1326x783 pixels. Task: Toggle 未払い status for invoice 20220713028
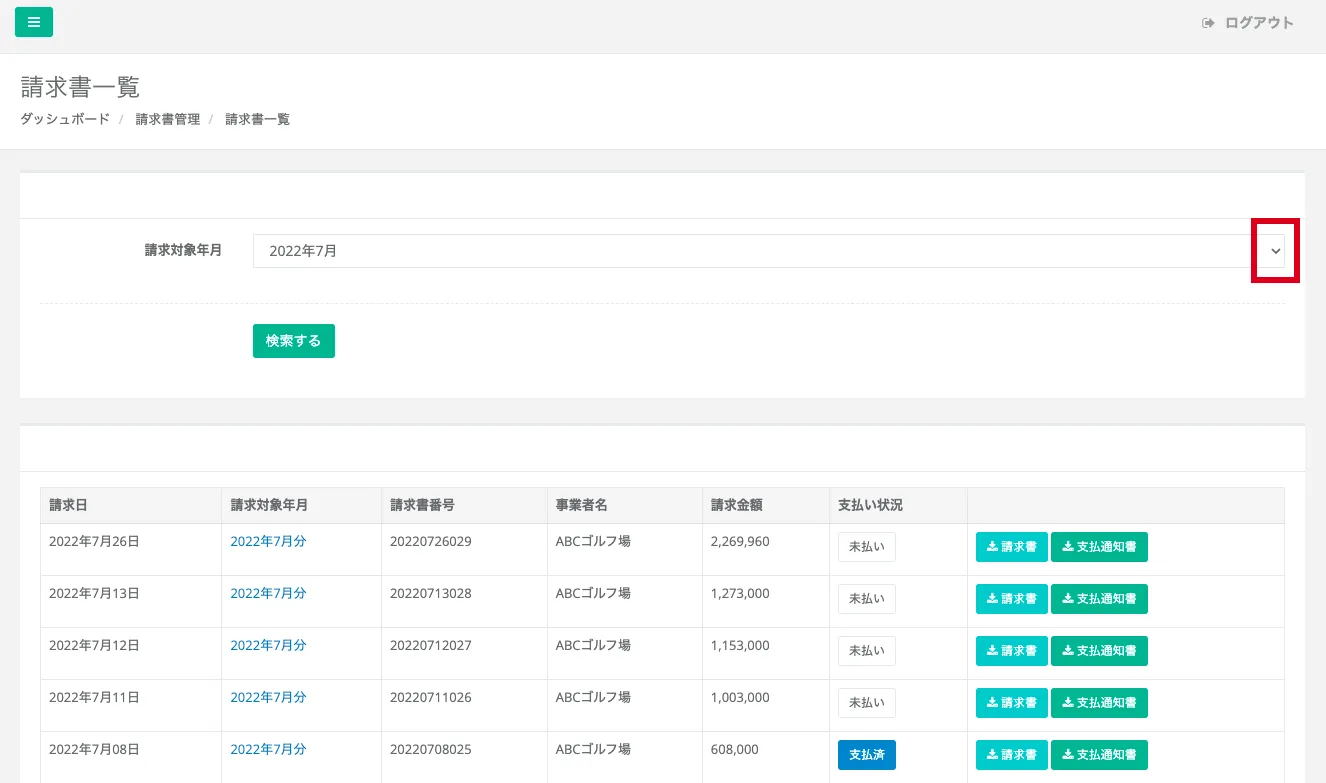pyautogui.click(x=866, y=599)
